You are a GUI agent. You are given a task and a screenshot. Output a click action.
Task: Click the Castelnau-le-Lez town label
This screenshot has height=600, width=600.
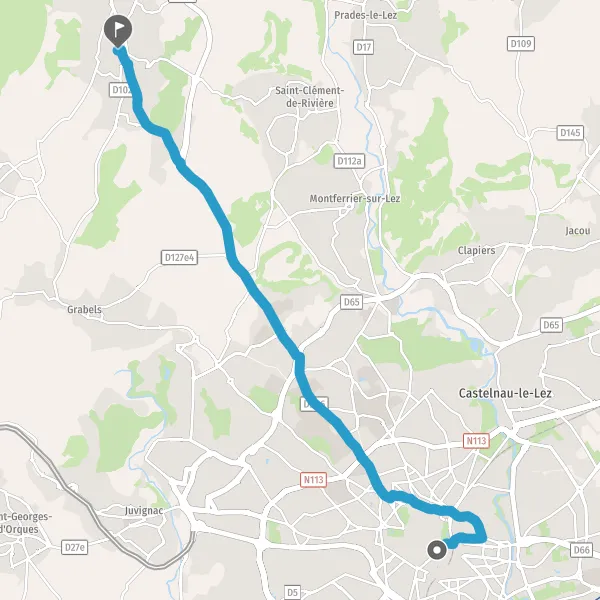(505, 393)
